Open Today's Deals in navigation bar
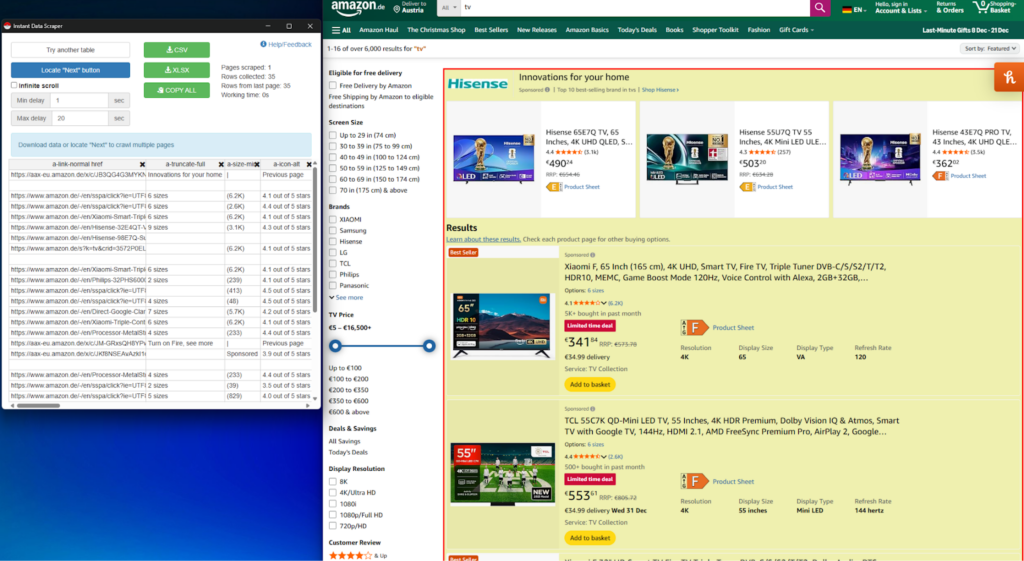 (x=636, y=30)
